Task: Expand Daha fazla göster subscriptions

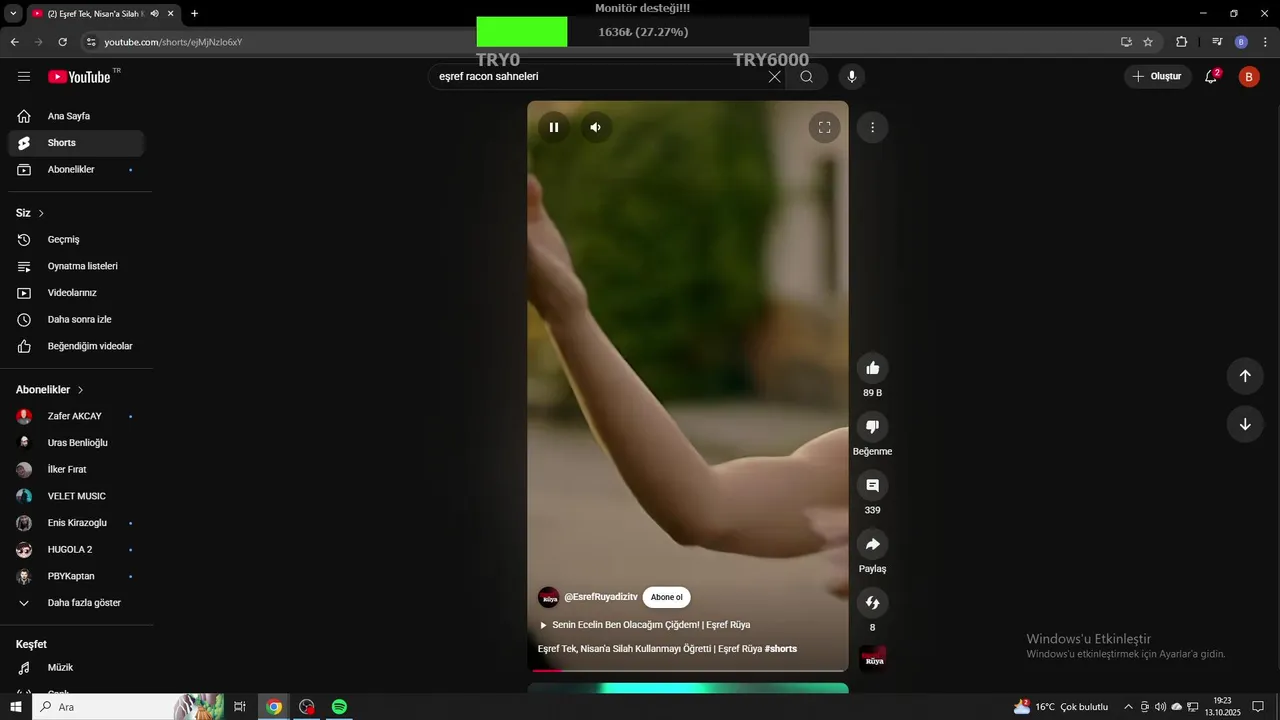Action: [x=76, y=603]
